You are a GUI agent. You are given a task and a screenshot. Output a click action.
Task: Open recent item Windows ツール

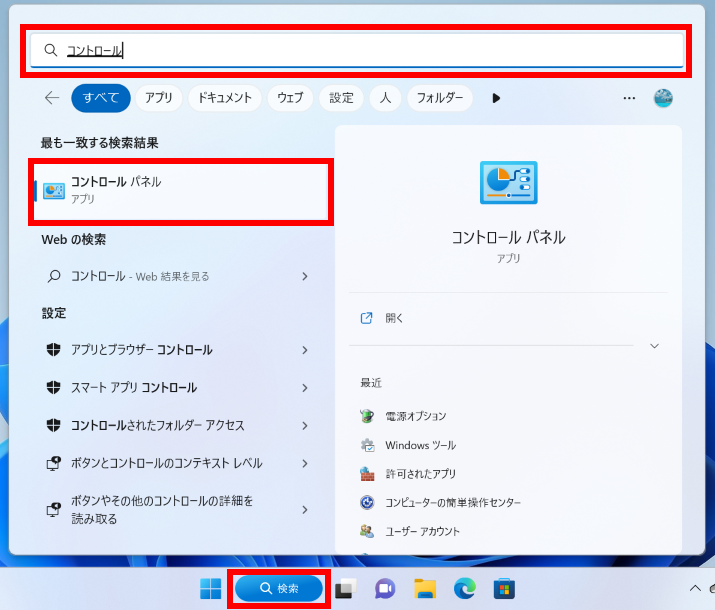click(x=420, y=445)
